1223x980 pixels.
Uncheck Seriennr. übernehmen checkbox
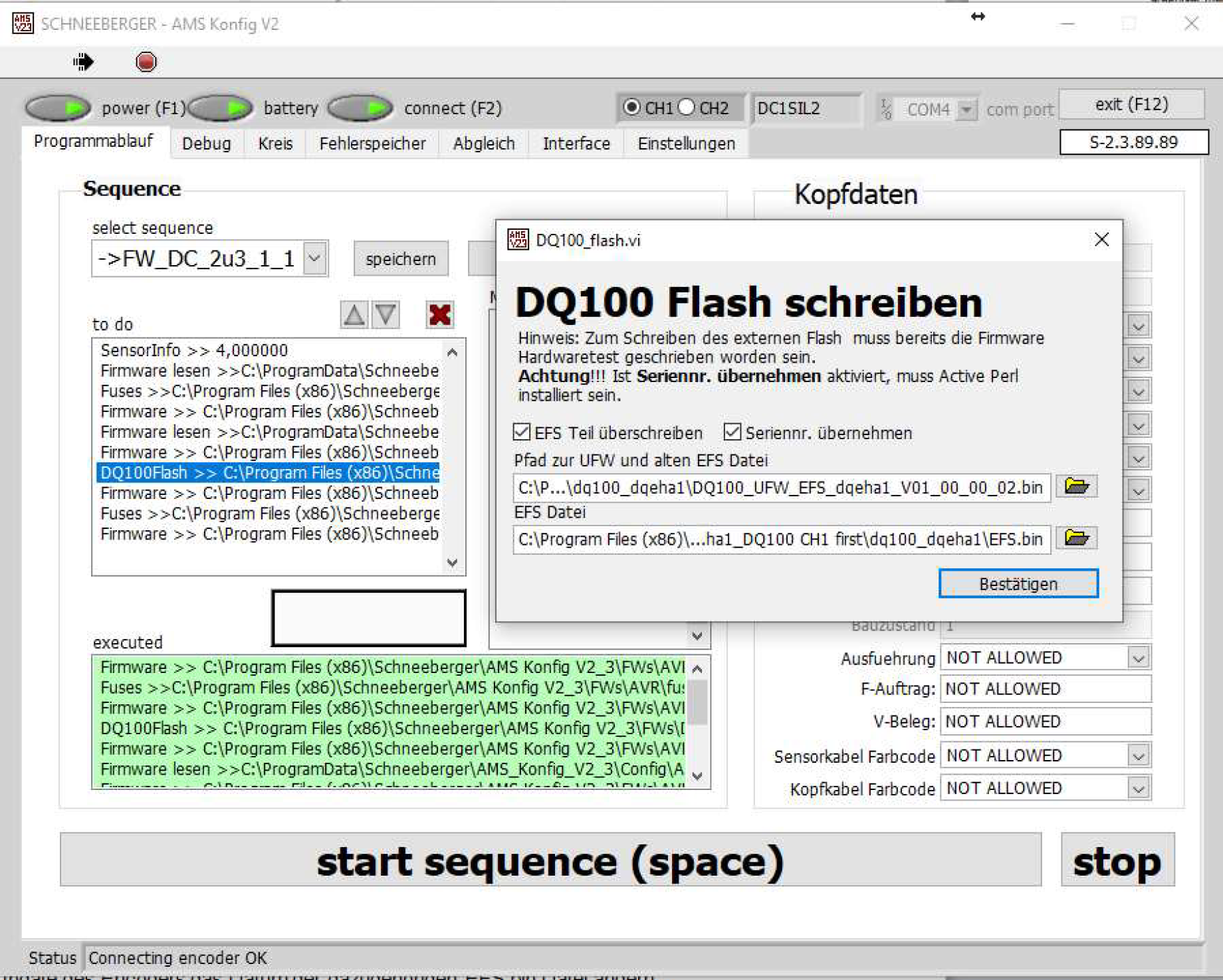pyautogui.click(x=732, y=433)
